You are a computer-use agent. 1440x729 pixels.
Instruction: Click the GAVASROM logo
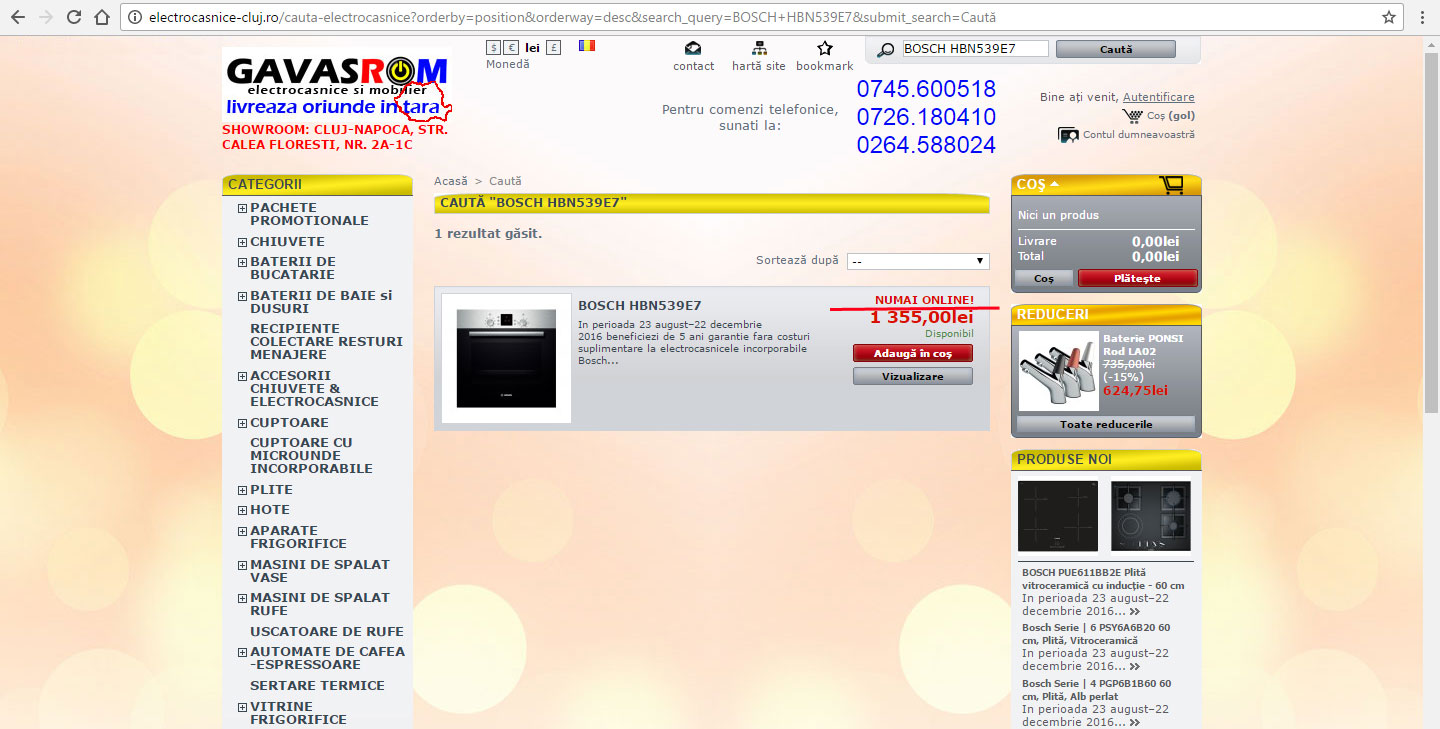tap(338, 84)
